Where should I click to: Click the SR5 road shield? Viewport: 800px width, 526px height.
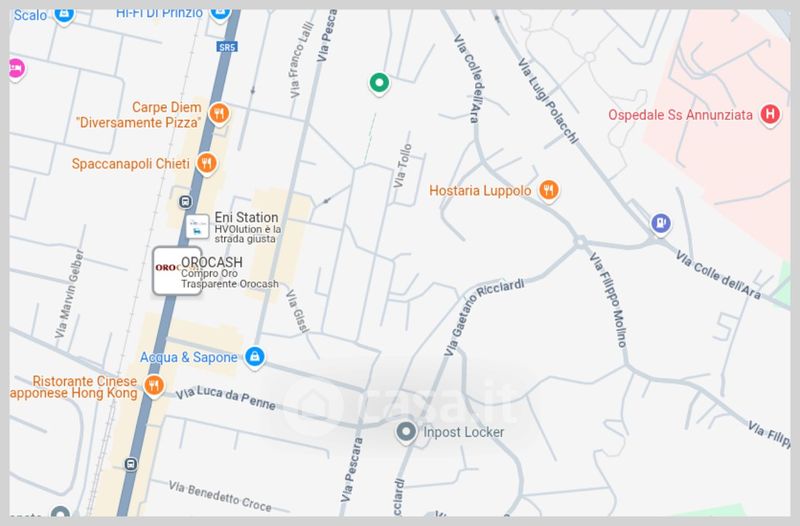click(x=227, y=47)
